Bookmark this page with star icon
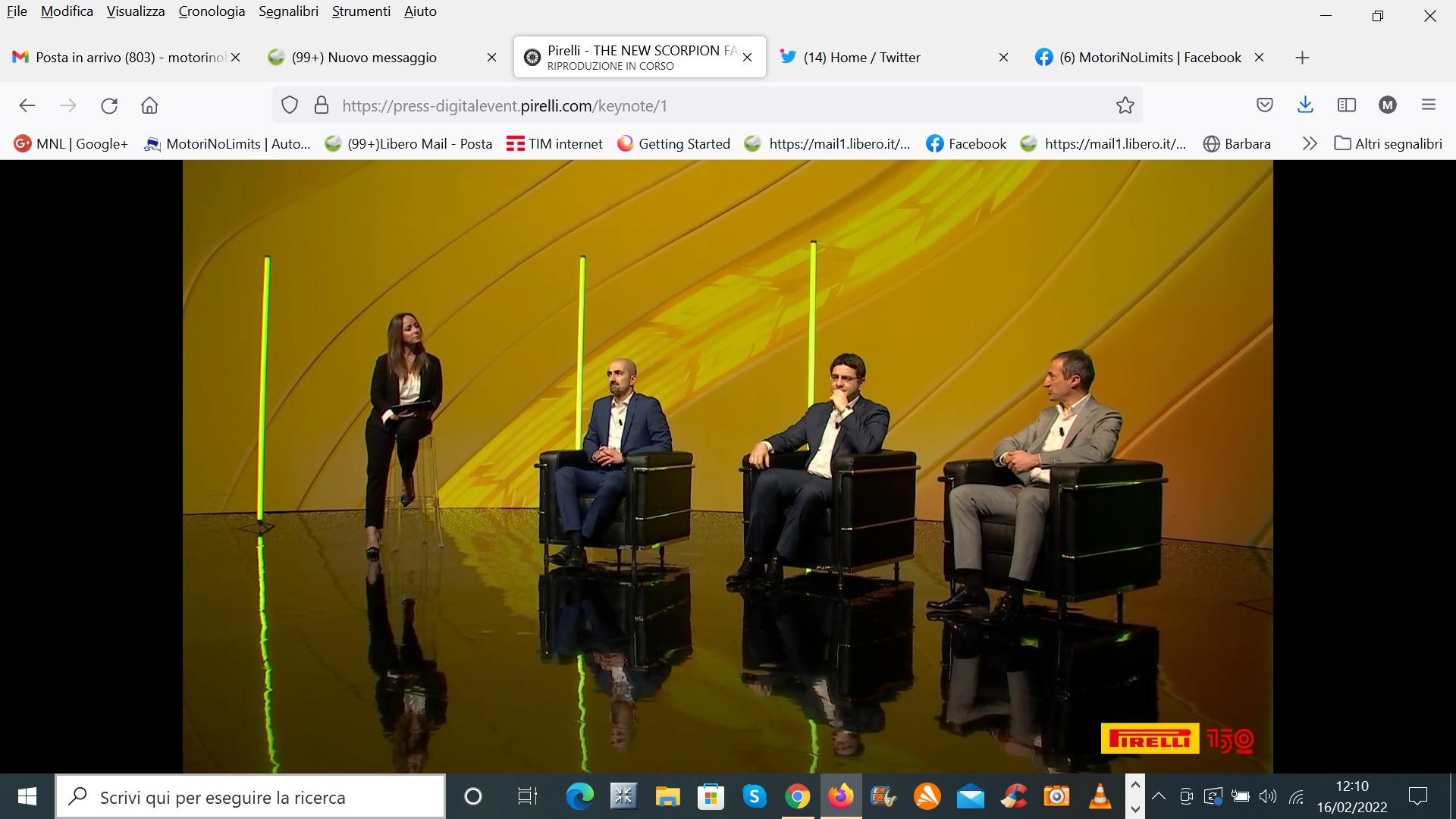This screenshot has width=1456, height=819. (1125, 105)
